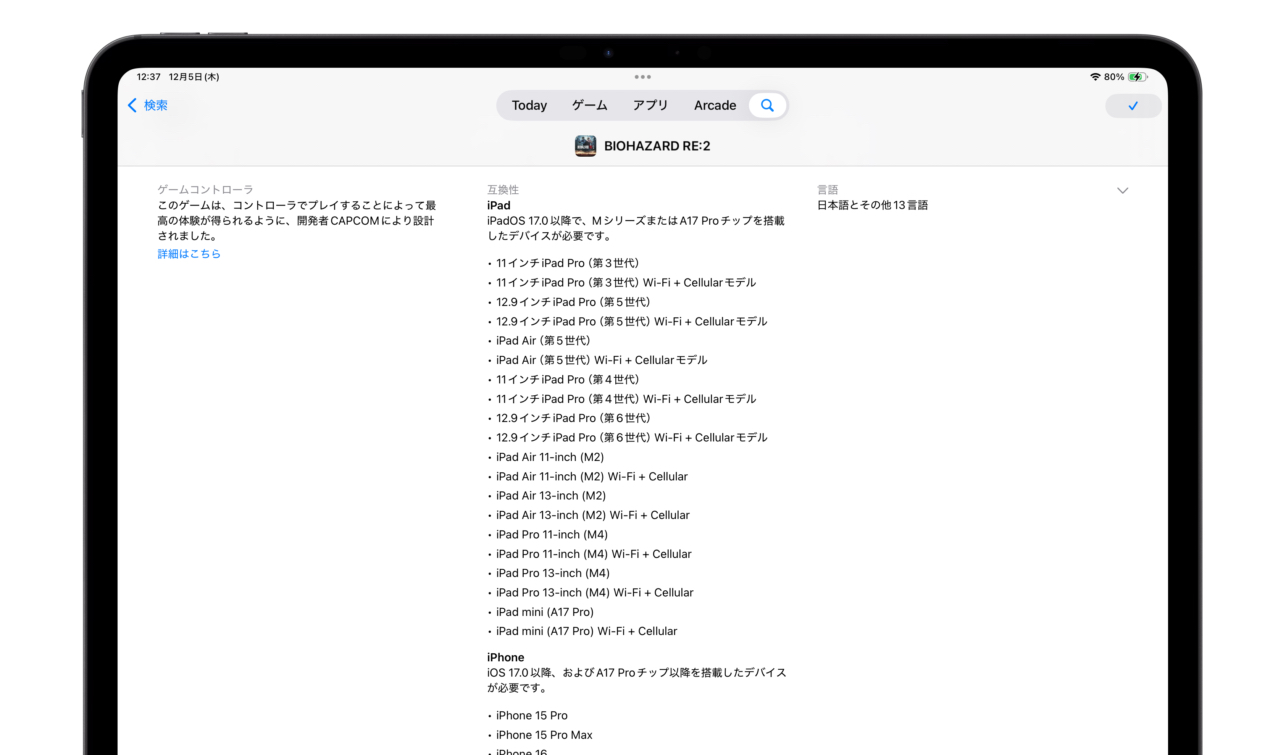Image resolution: width=1280 pixels, height=755 pixels.
Task: Click the 言語 heading
Action: click(828, 189)
